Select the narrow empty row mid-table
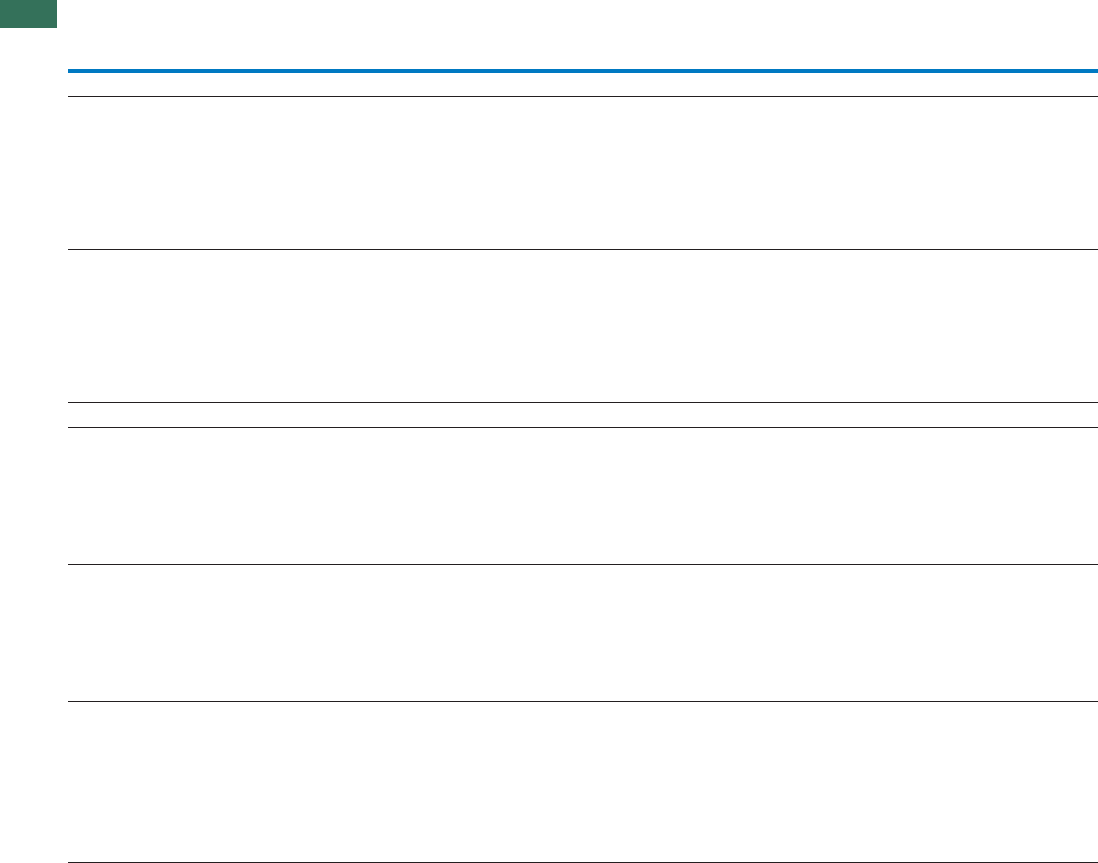The image size is (1098, 863). point(582,415)
